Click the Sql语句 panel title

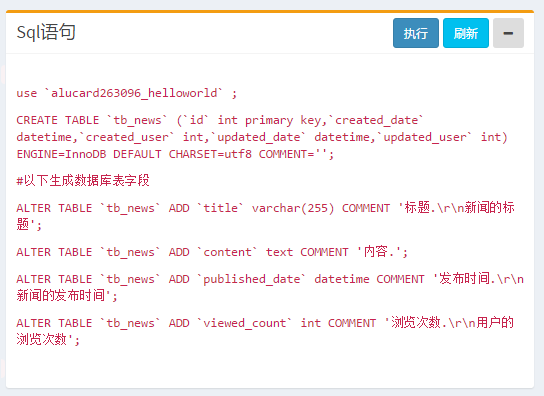46,32
